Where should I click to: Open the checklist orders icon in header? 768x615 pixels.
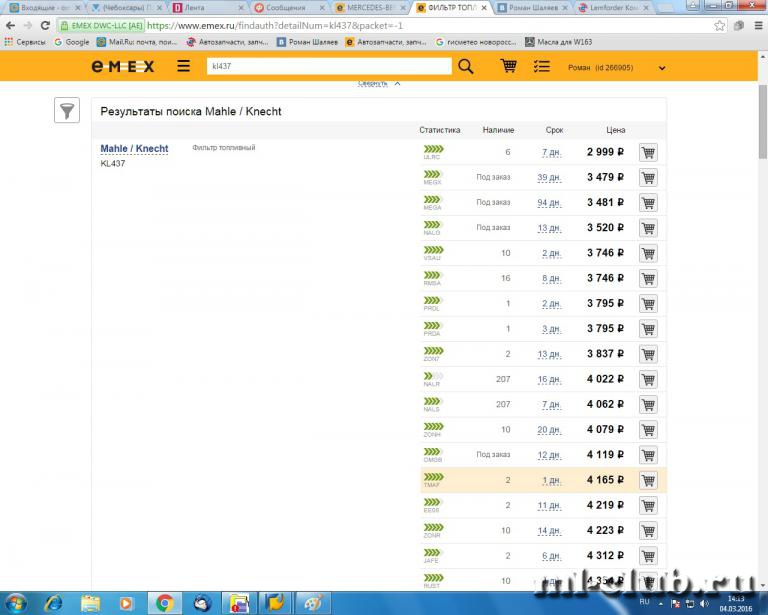[x=541, y=66]
